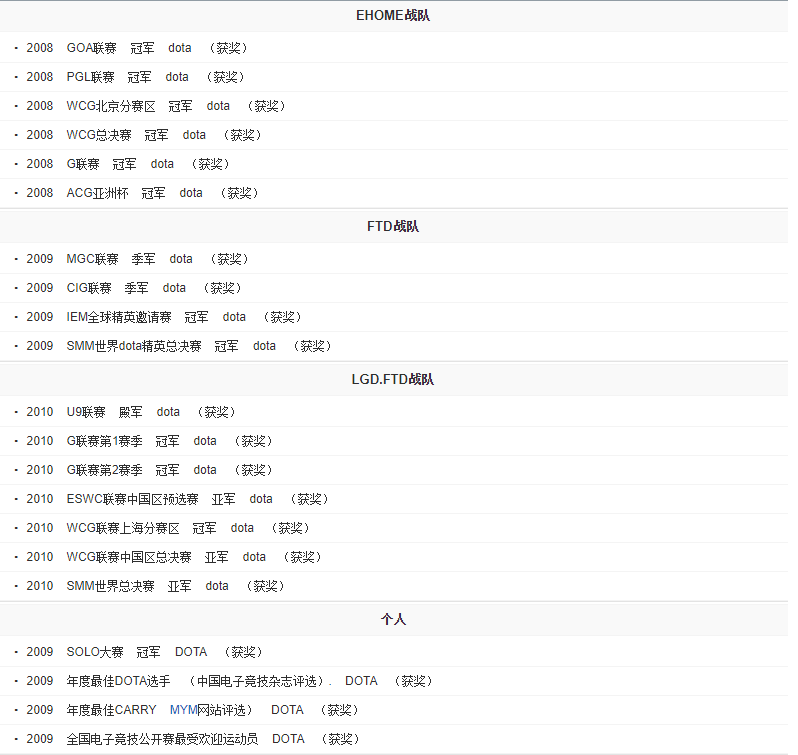798x755 pixels.
Task: Open the IEM全球精英邀请赛 entry
Action: point(119,317)
